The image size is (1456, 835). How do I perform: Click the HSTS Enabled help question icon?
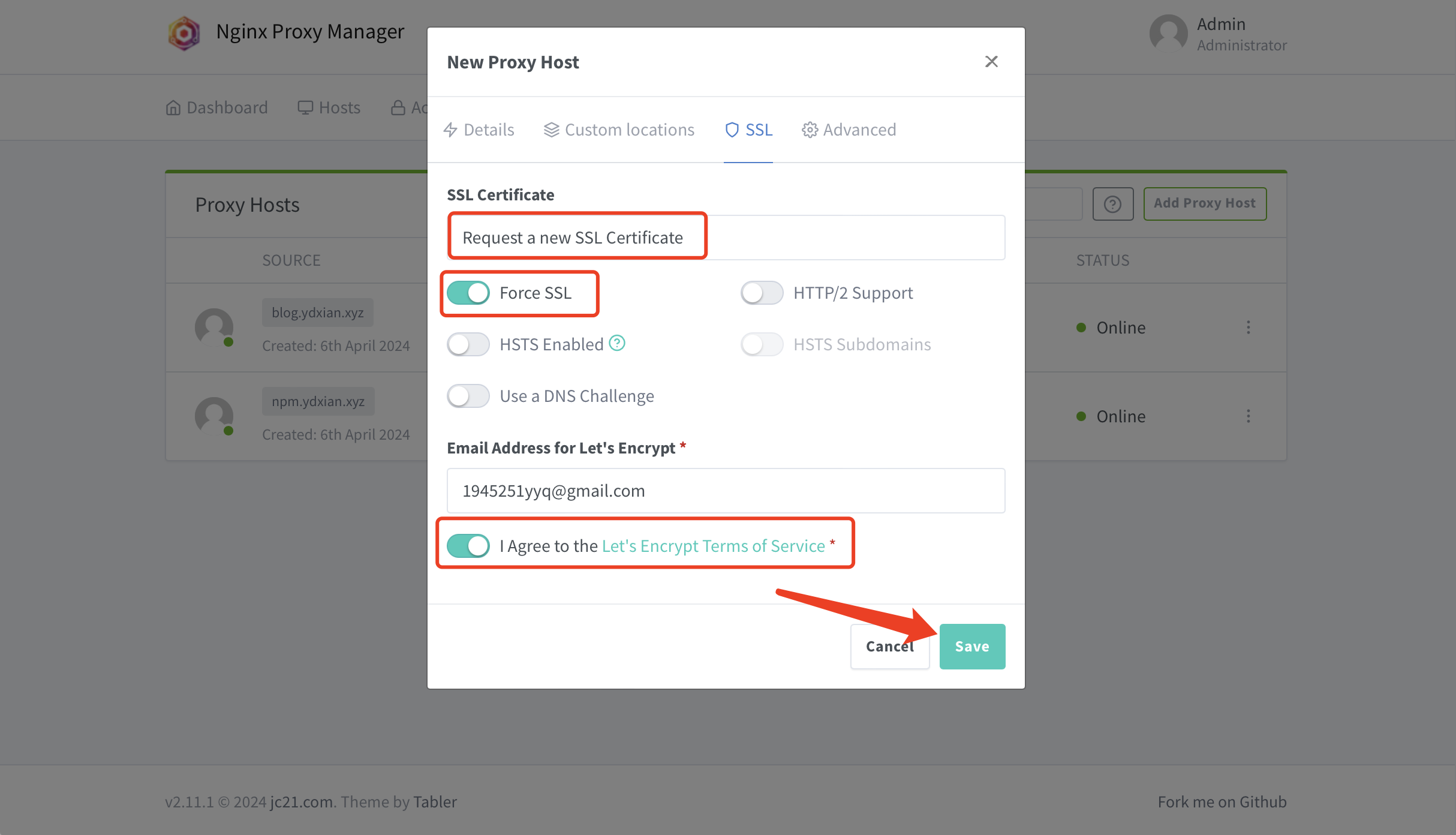pyautogui.click(x=617, y=343)
